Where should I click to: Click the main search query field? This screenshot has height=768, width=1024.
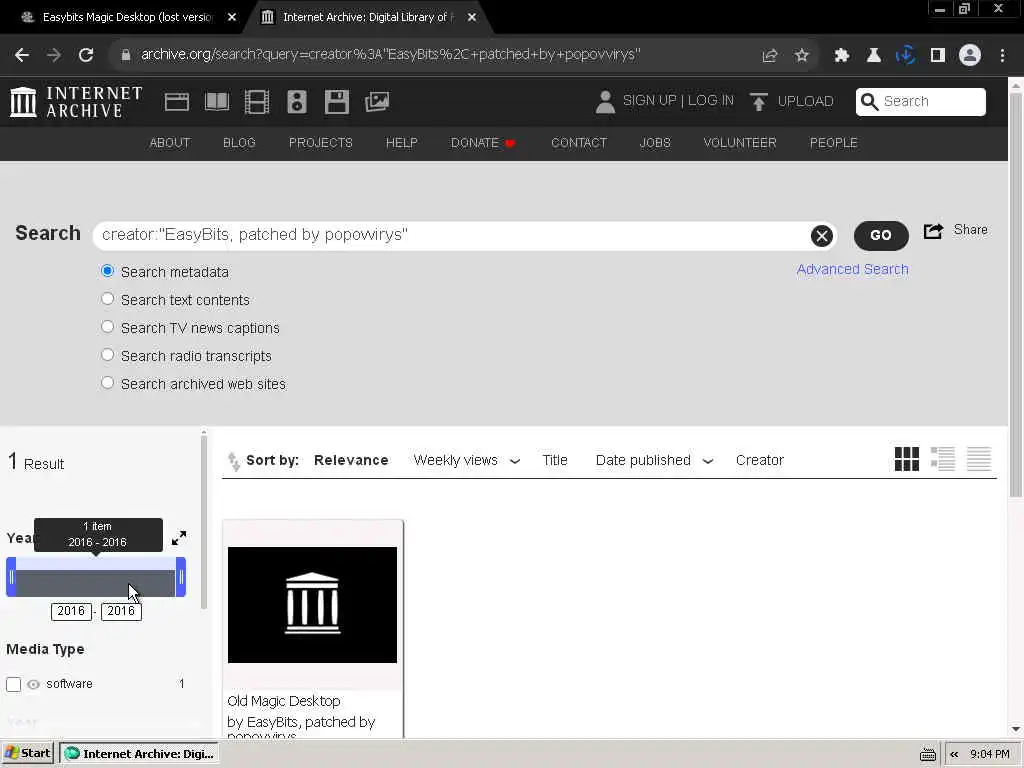pos(452,236)
